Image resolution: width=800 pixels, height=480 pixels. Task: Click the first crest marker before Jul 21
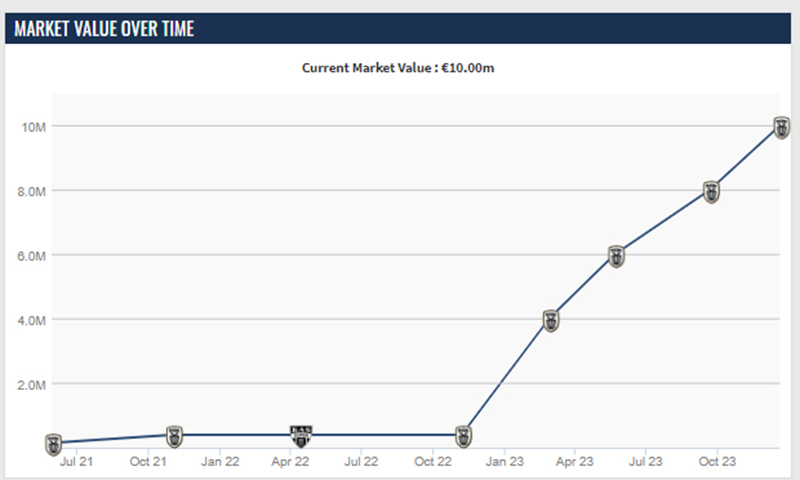point(54,443)
